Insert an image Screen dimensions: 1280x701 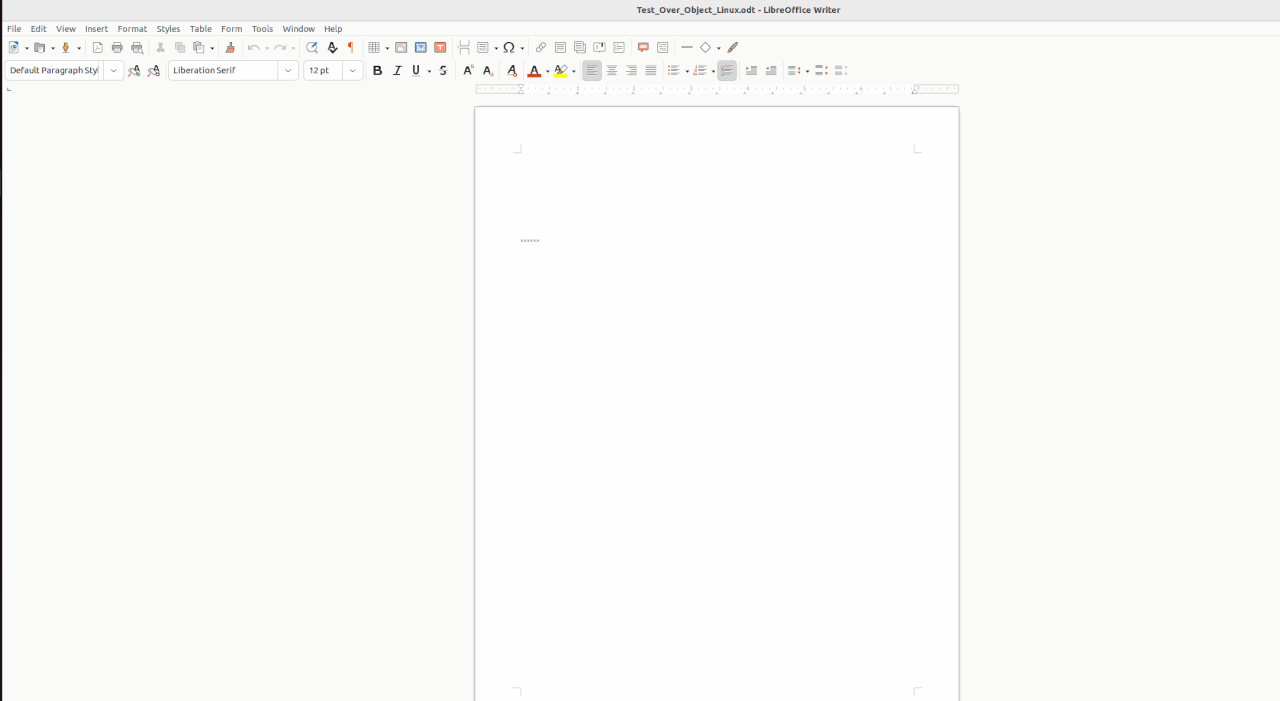(401, 47)
